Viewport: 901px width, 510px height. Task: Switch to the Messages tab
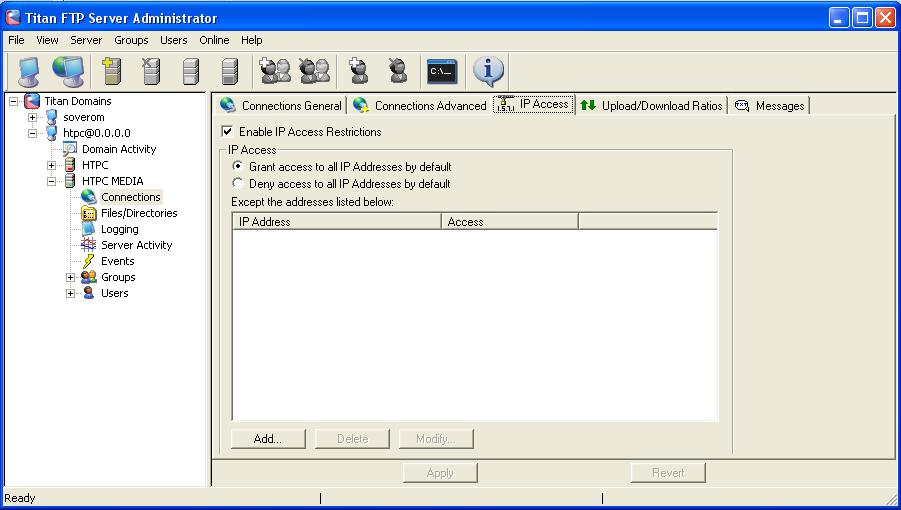coord(769,106)
